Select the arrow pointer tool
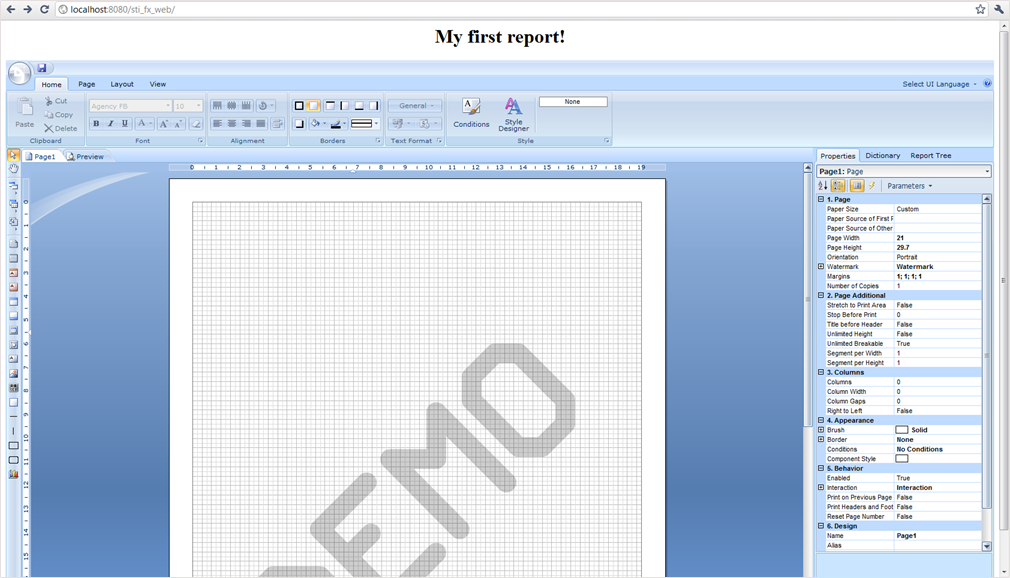The image size is (1010, 578). 14,156
